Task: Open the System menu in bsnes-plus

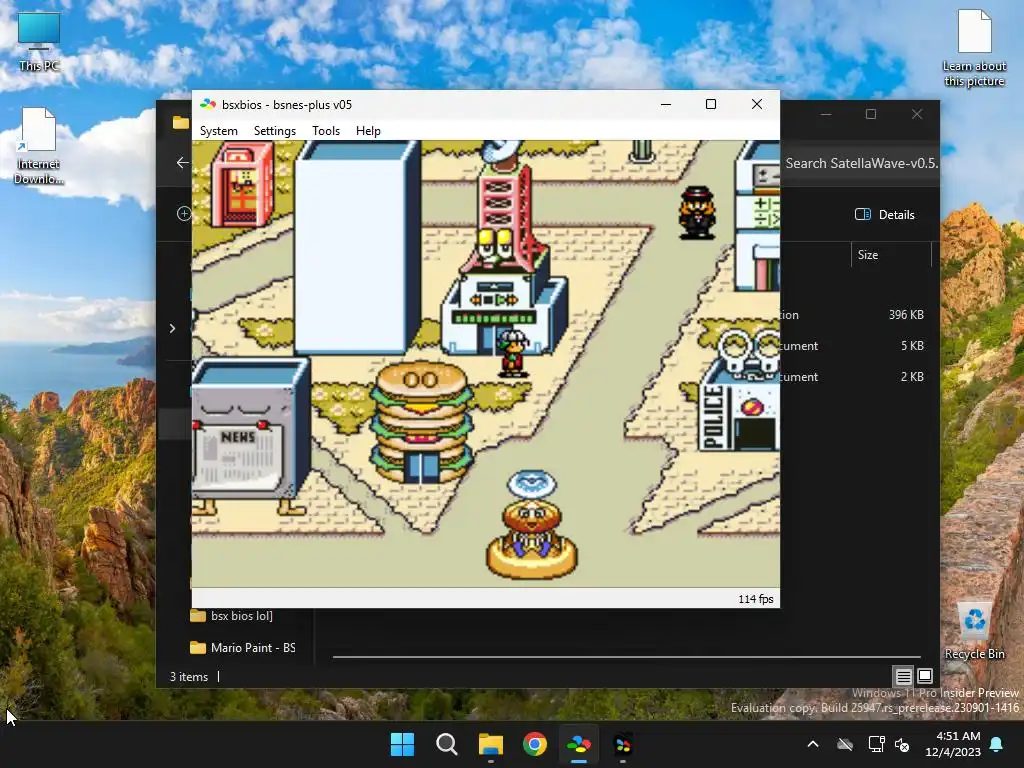Action: (218, 131)
